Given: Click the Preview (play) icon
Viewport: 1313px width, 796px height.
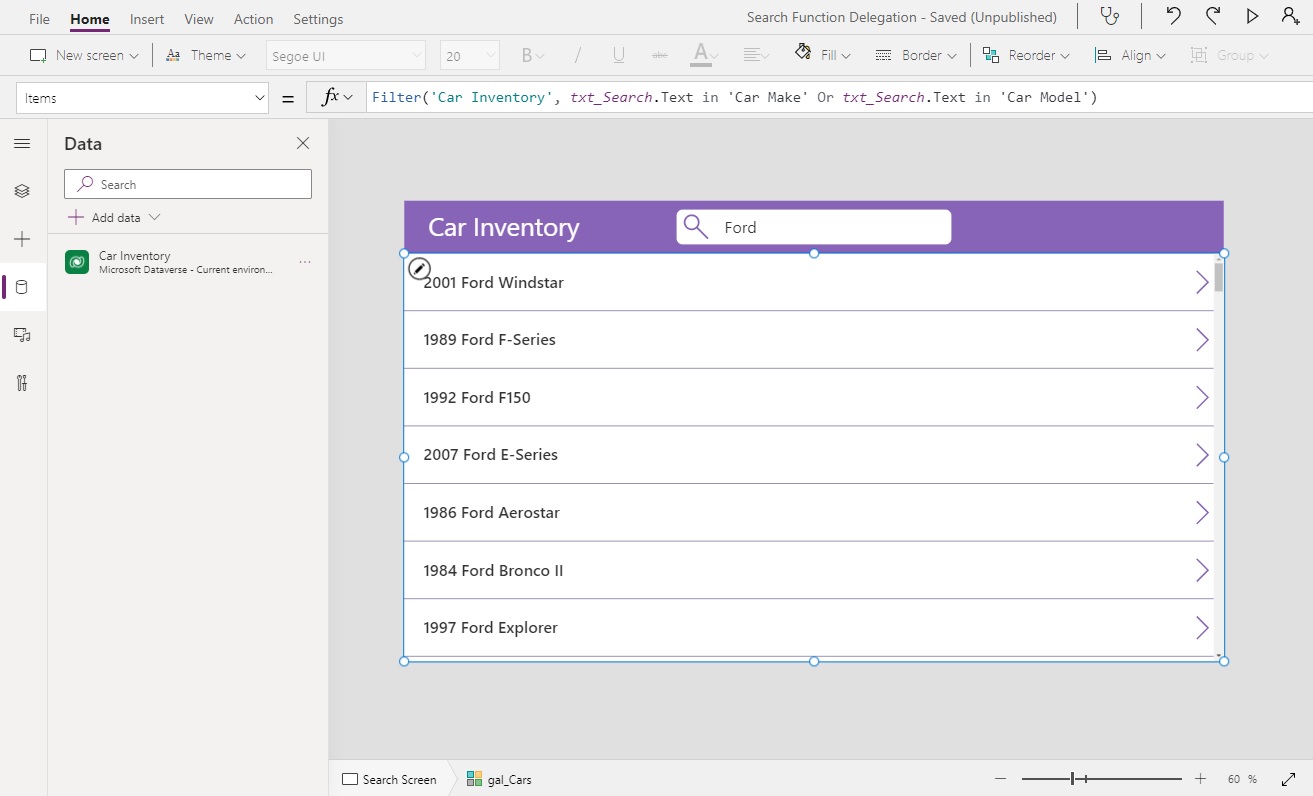Looking at the screenshot, I should [x=1252, y=16].
